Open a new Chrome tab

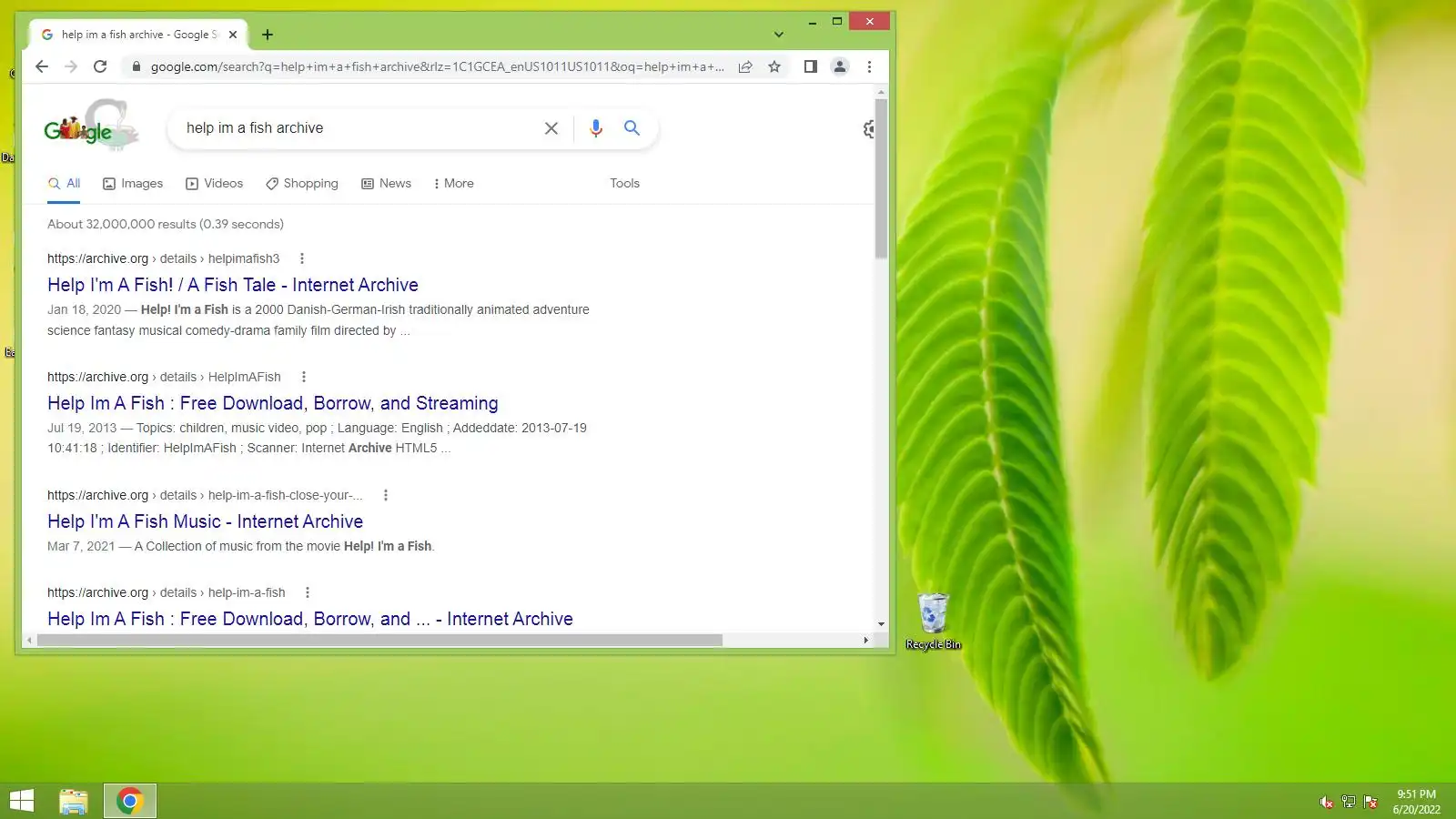pyautogui.click(x=268, y=35)
